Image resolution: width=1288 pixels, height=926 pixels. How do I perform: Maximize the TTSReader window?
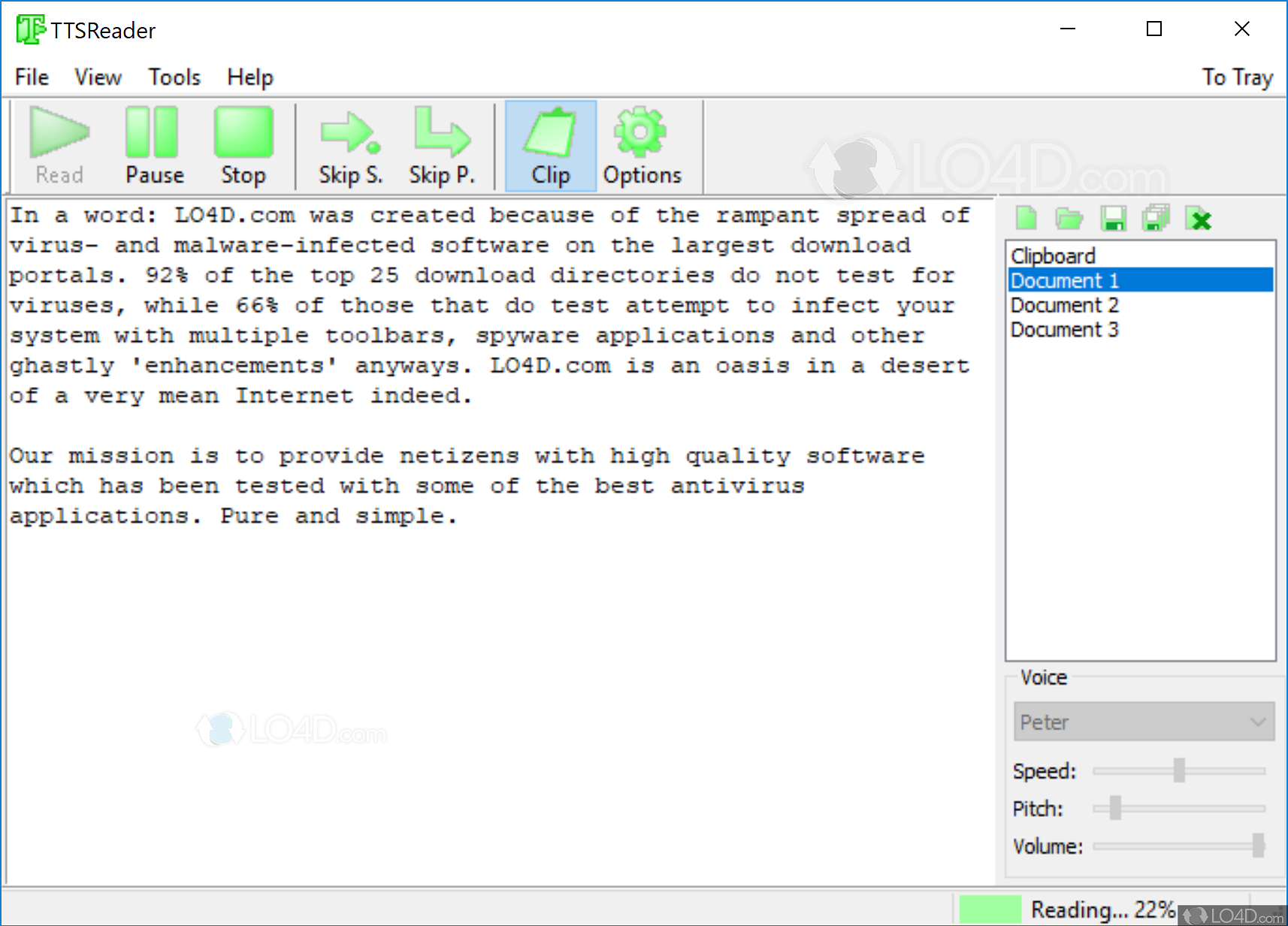(1154, 29)
